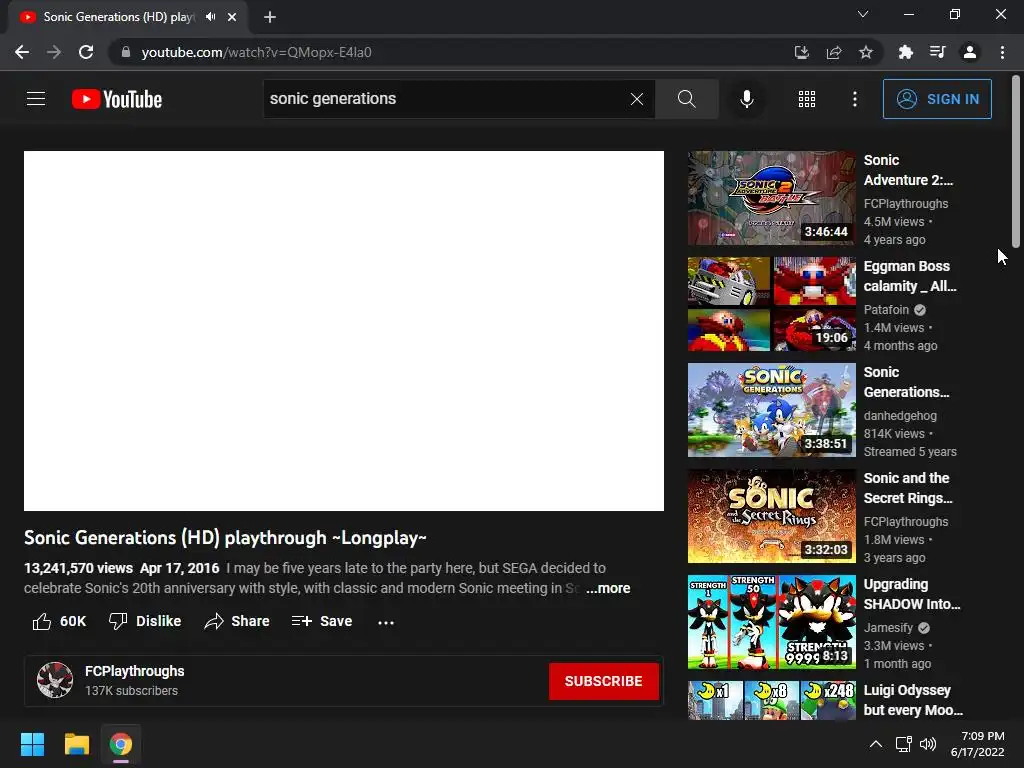Open Chrome profile avatar
This screenshot has width=1024, height=768.
click(x=970, y=52)
